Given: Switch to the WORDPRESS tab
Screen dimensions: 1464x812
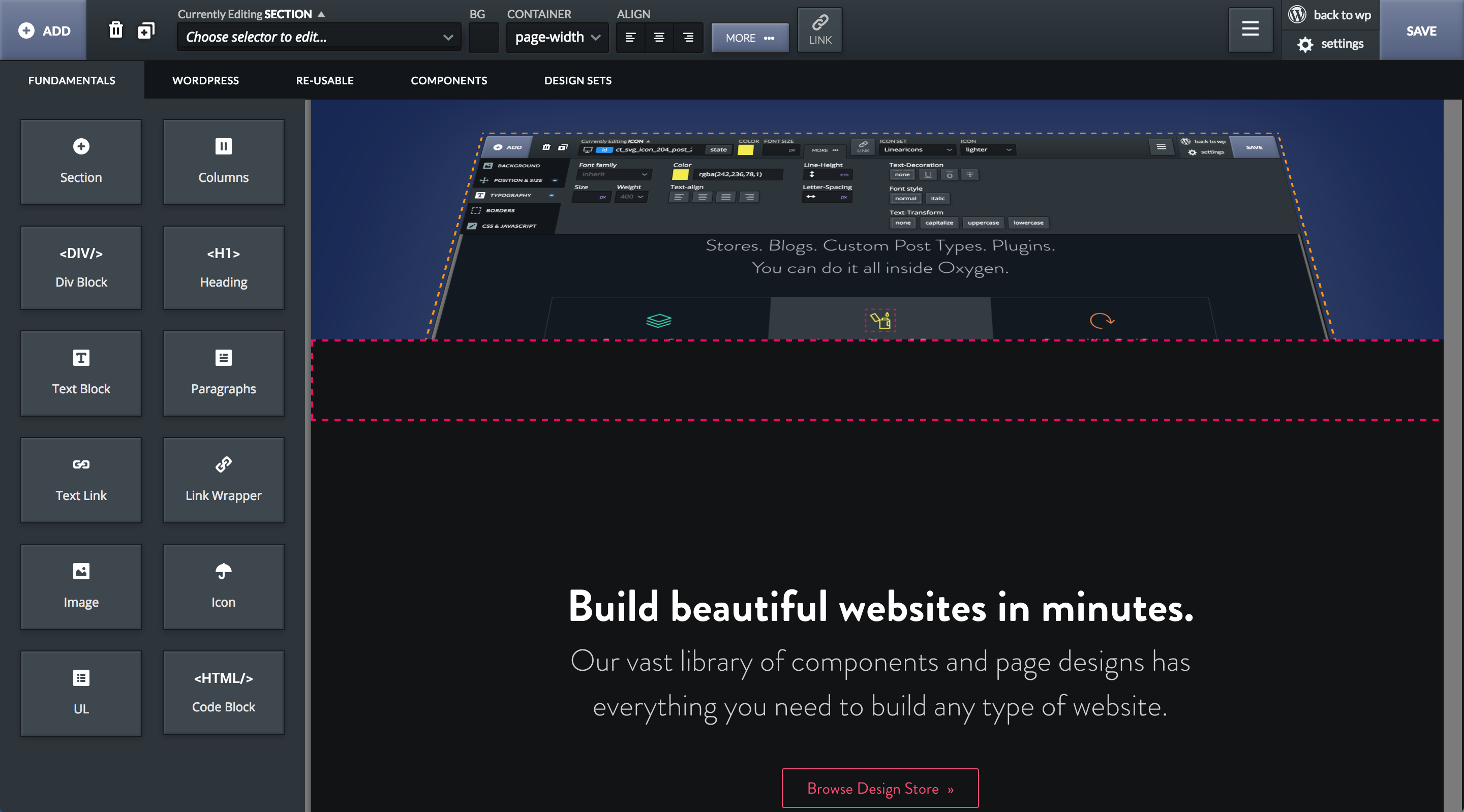Looking at the screenshot, I should coord(205,80).
